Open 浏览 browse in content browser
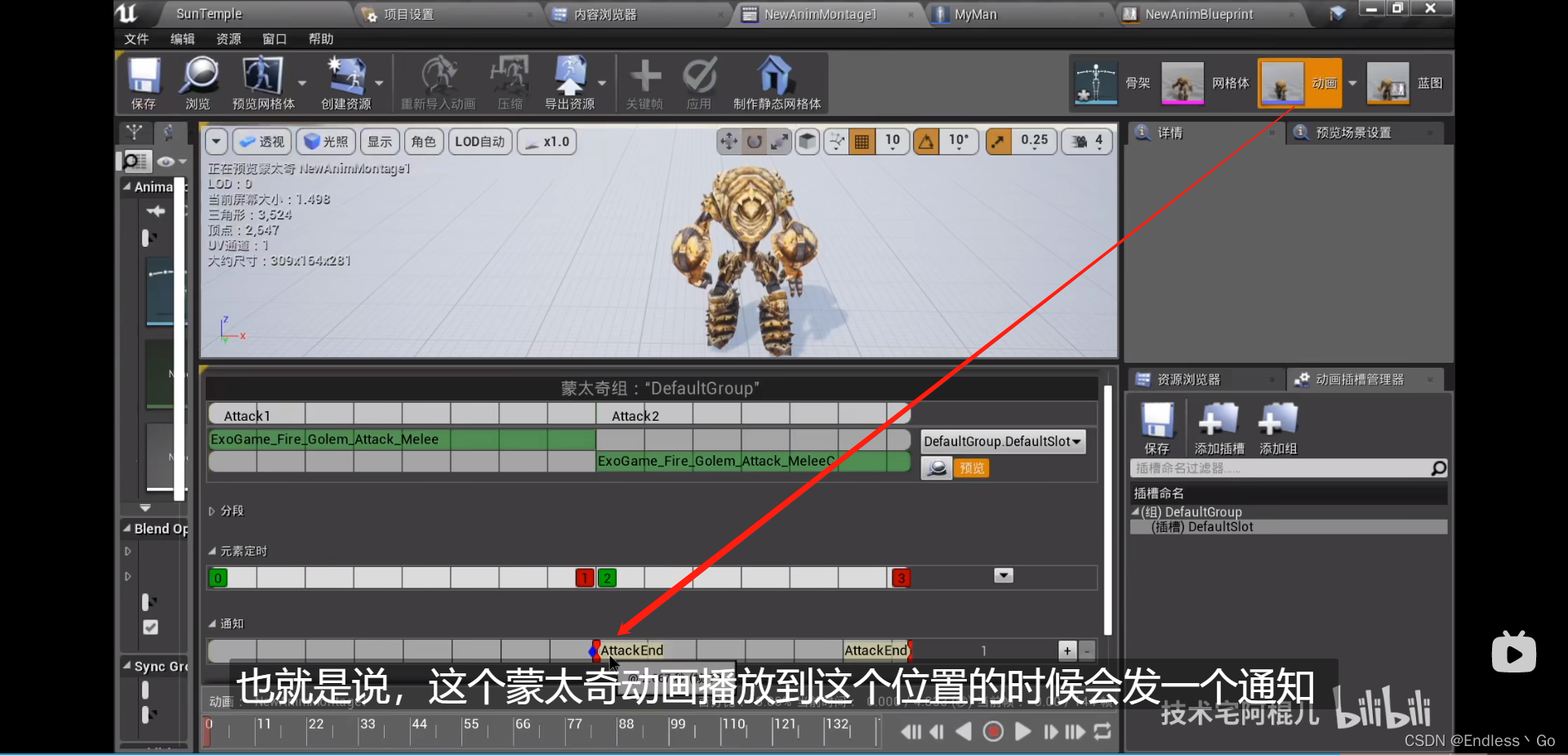 [198, 83]
